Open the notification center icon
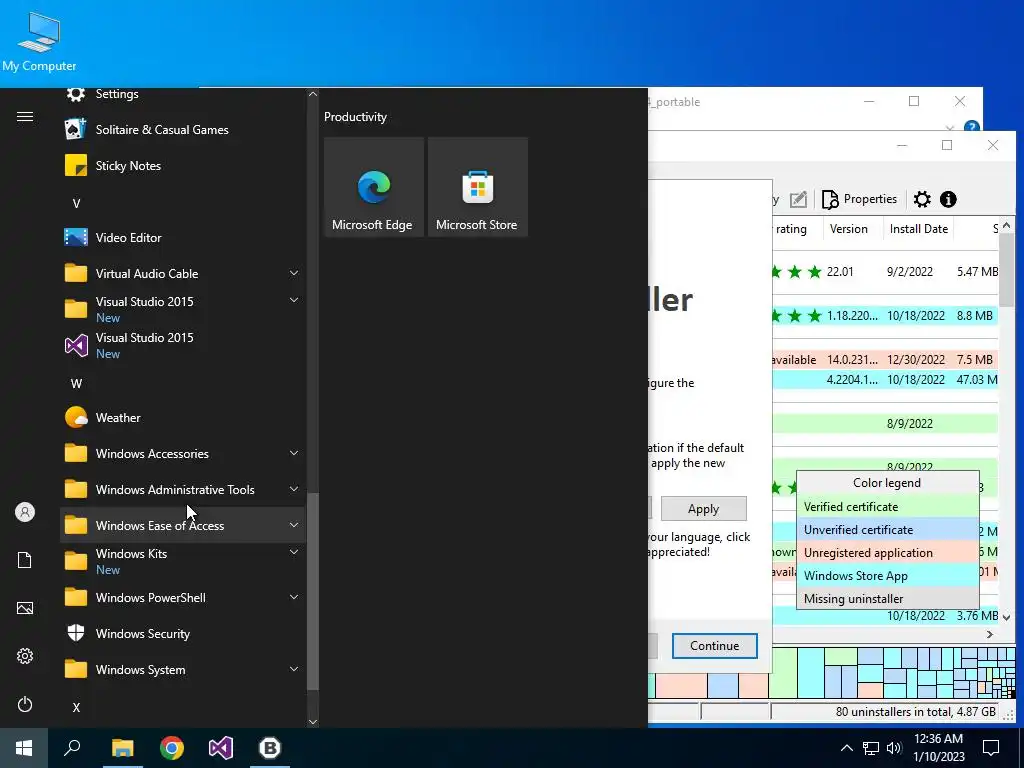1024x768 pixels. click(x=991, y=748)
